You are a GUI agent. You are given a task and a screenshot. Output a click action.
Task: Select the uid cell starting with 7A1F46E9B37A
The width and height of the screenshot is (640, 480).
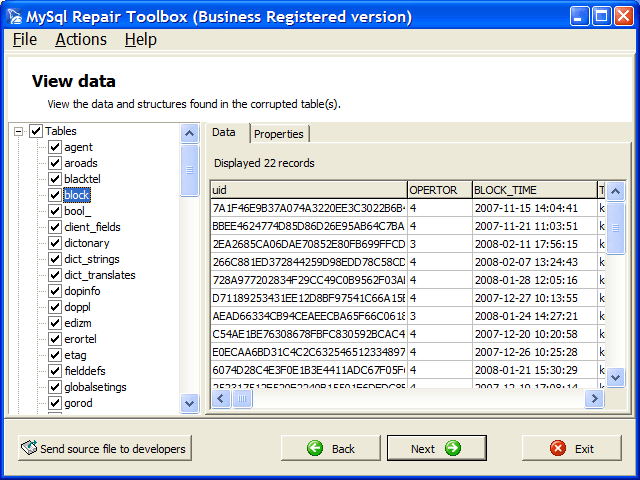point(309,208)
